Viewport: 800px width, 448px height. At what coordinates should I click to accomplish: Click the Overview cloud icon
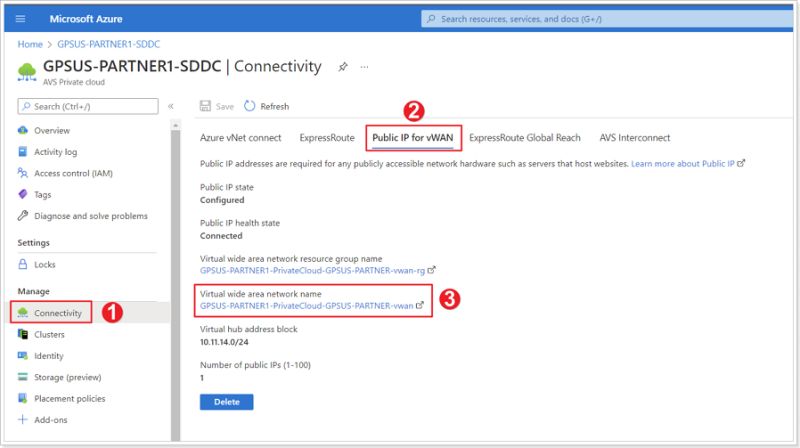[22, 130]
